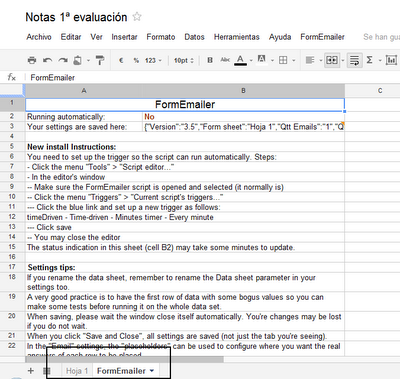Toggle Bold formatting
The image size is (400, 379).
(x=210, y=60)
